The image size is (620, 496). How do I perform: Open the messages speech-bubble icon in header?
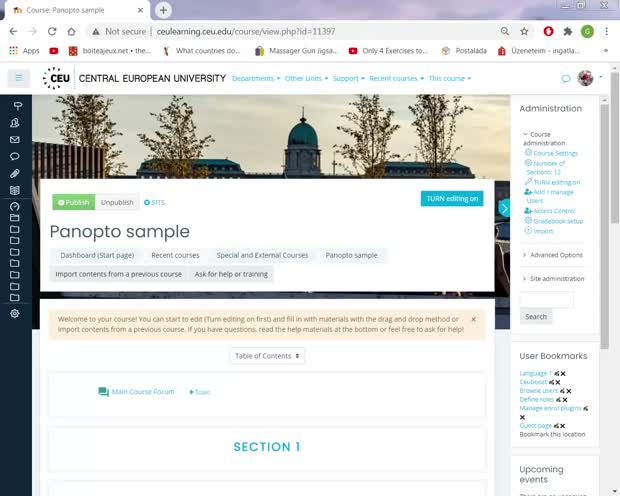click(566, 78)
